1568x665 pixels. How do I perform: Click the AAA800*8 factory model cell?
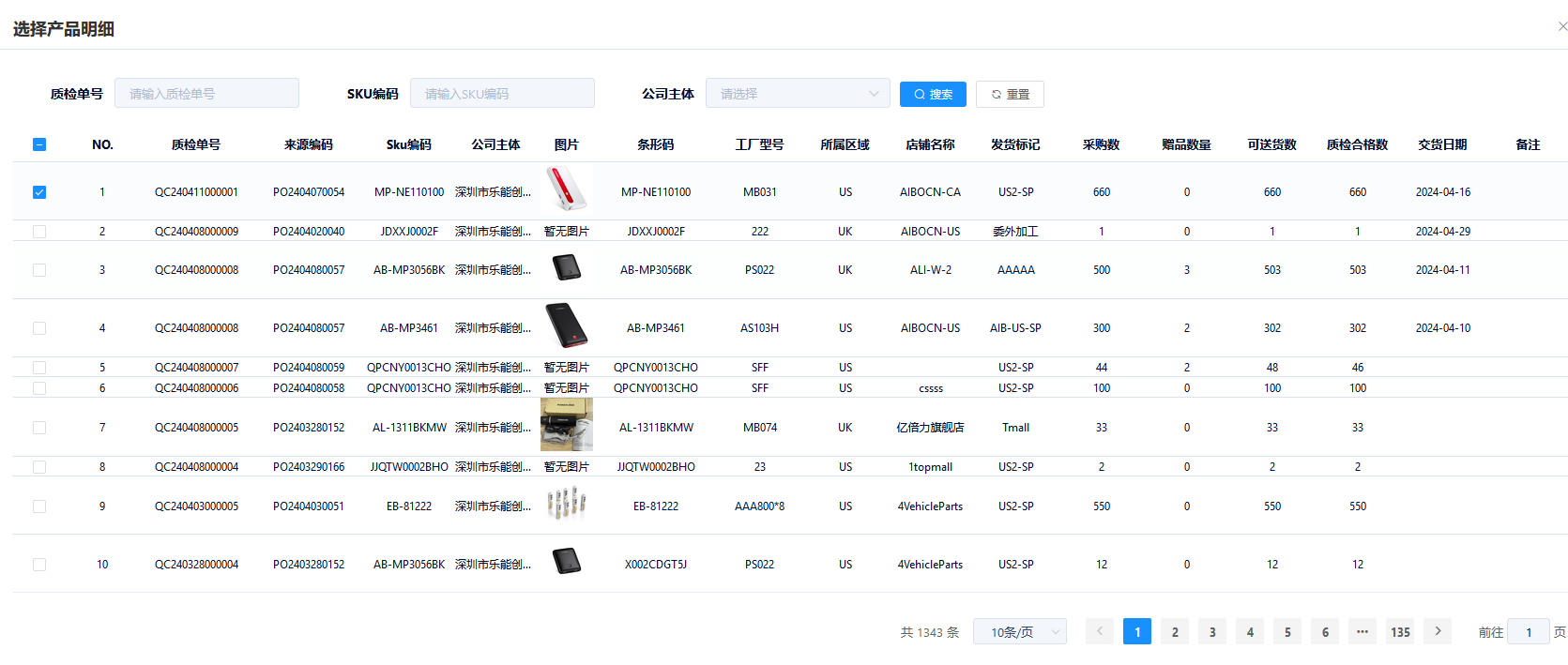760,506
